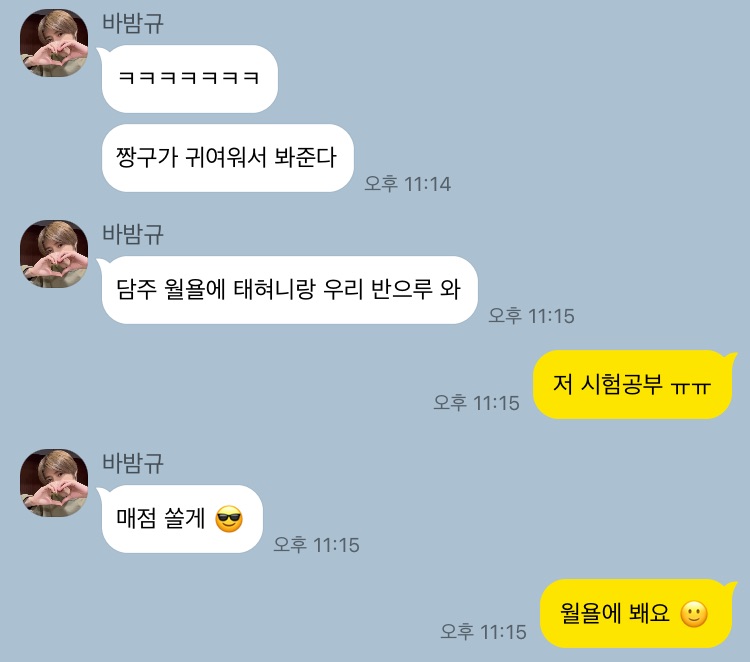Click the 바밤규 name above 담주 message
Image resolution: width=750 pixels, height=662 pixels.
point(133,234)
